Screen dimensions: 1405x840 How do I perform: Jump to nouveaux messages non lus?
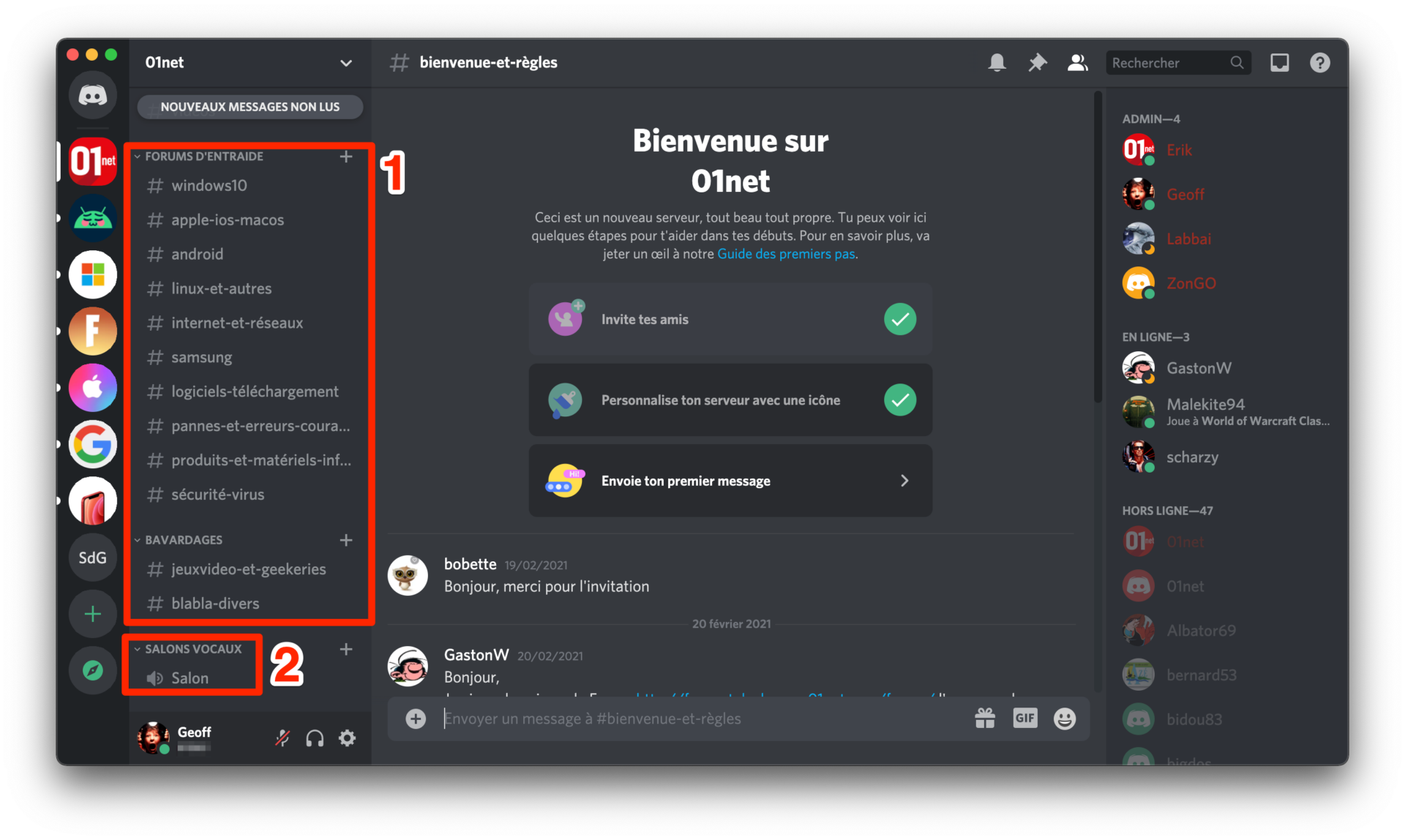coord(250,107)
